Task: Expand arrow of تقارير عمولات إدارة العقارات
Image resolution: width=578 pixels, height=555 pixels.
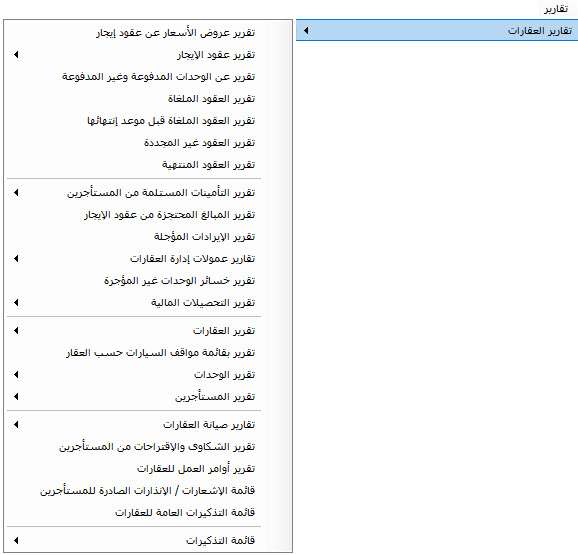Action: coord(16,258)
